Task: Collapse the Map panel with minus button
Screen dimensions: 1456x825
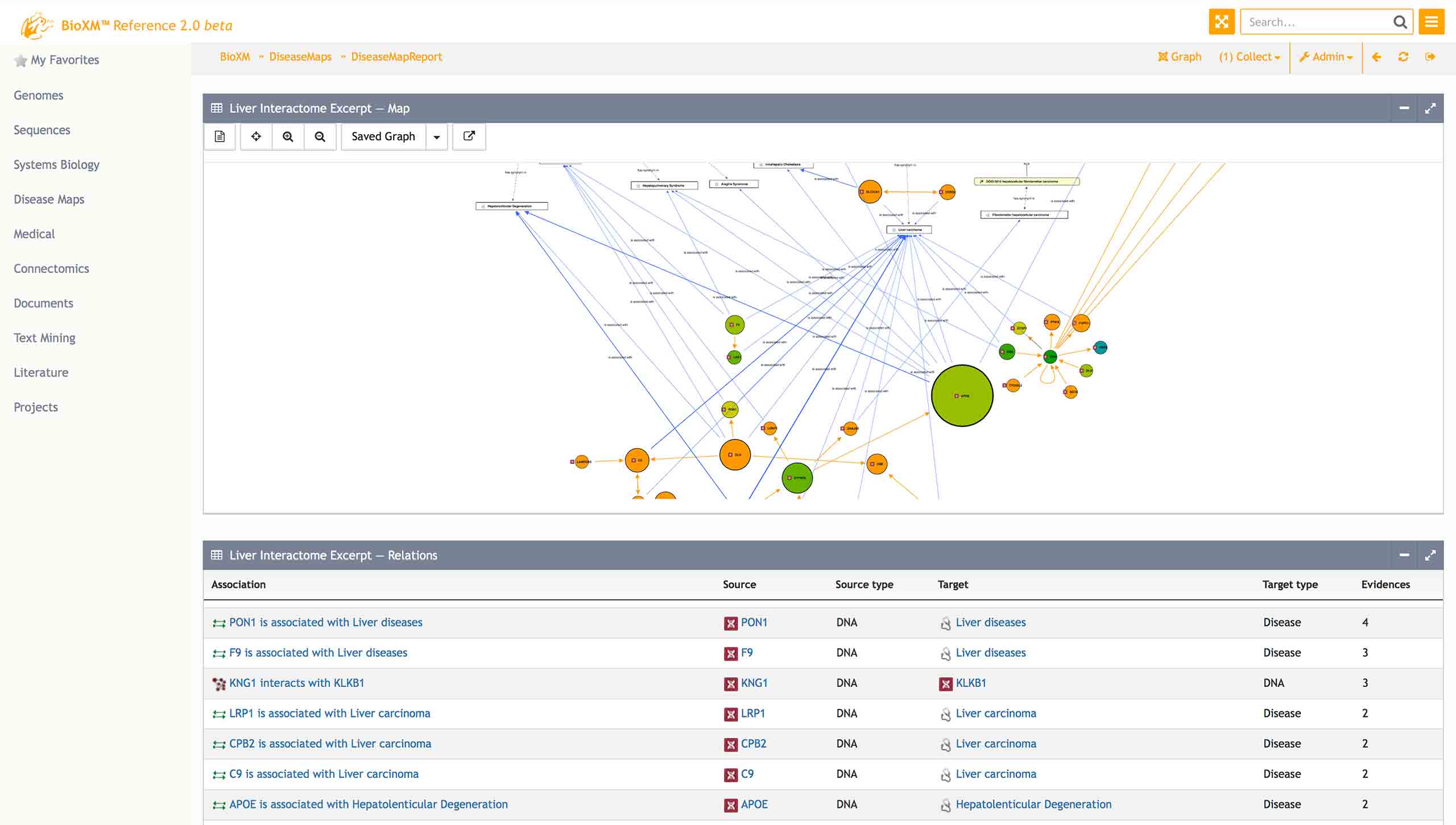Action: (x=1404, y=108)
